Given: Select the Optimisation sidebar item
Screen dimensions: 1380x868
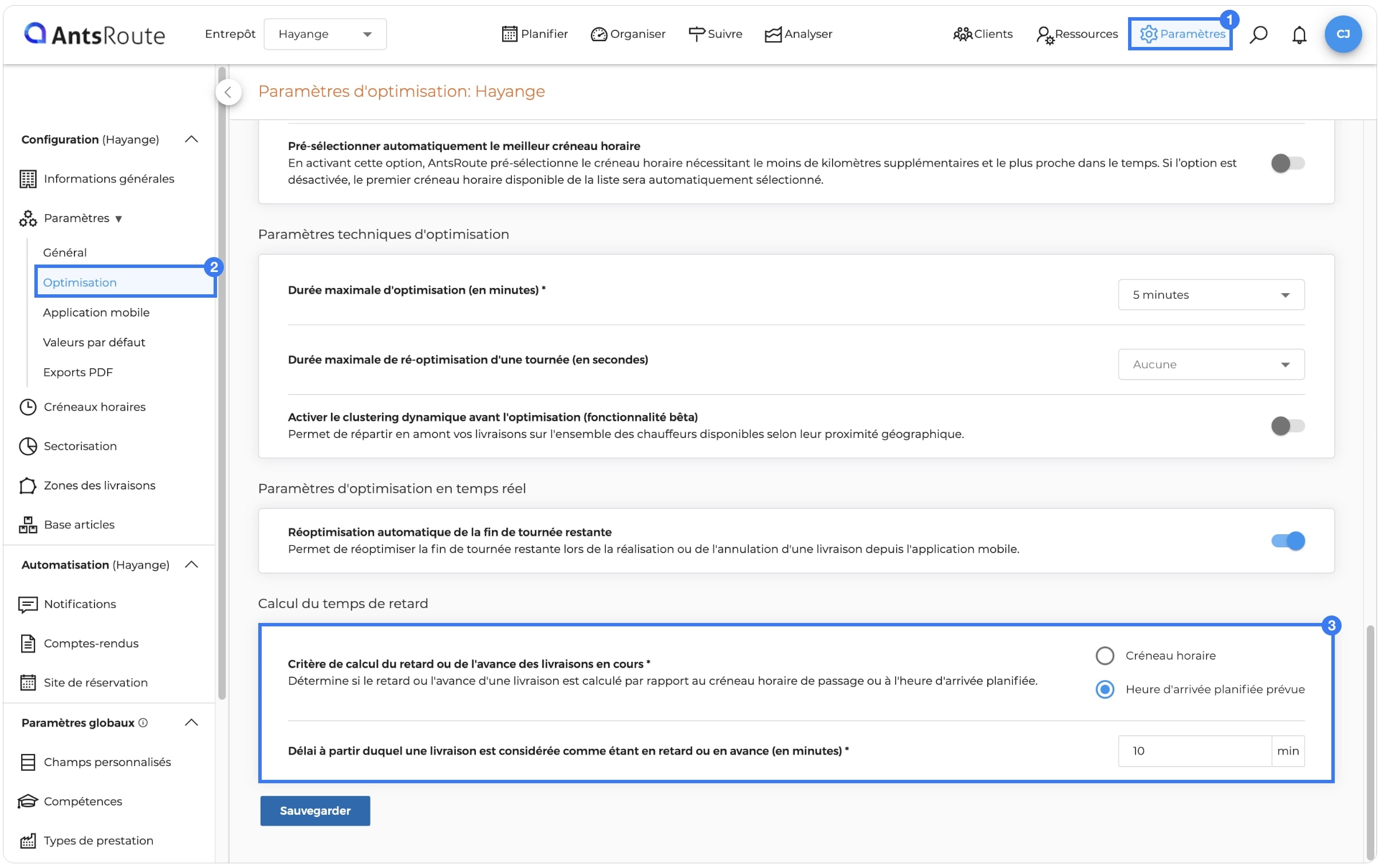Looking at the screenshot, I should pos(125,282).
